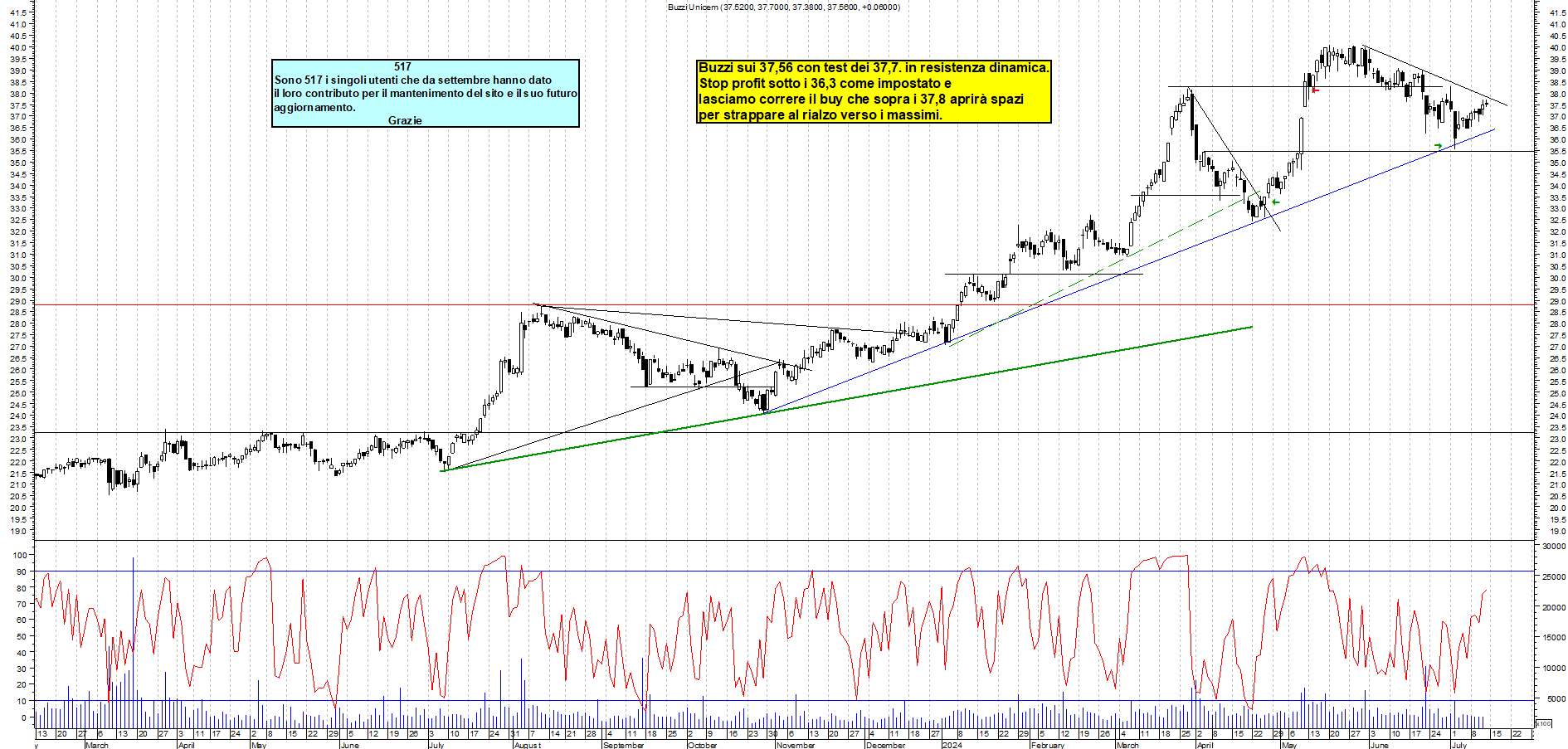
Task: Click 'lasciamo correre il buy che sopra i 37,8'
Action: (861, 99)
